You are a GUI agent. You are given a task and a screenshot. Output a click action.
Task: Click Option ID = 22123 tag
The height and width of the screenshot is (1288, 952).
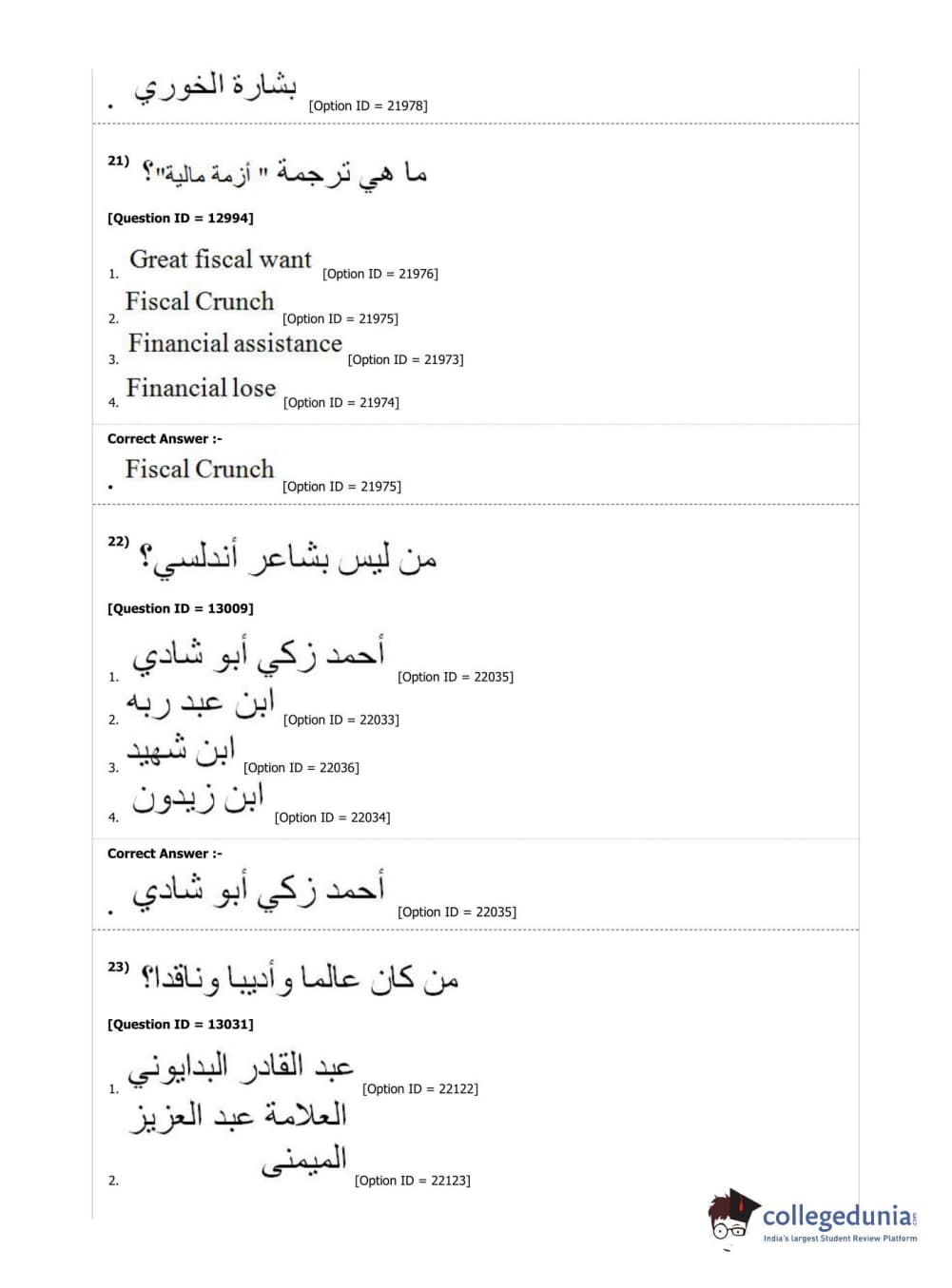pos(412,1181)
